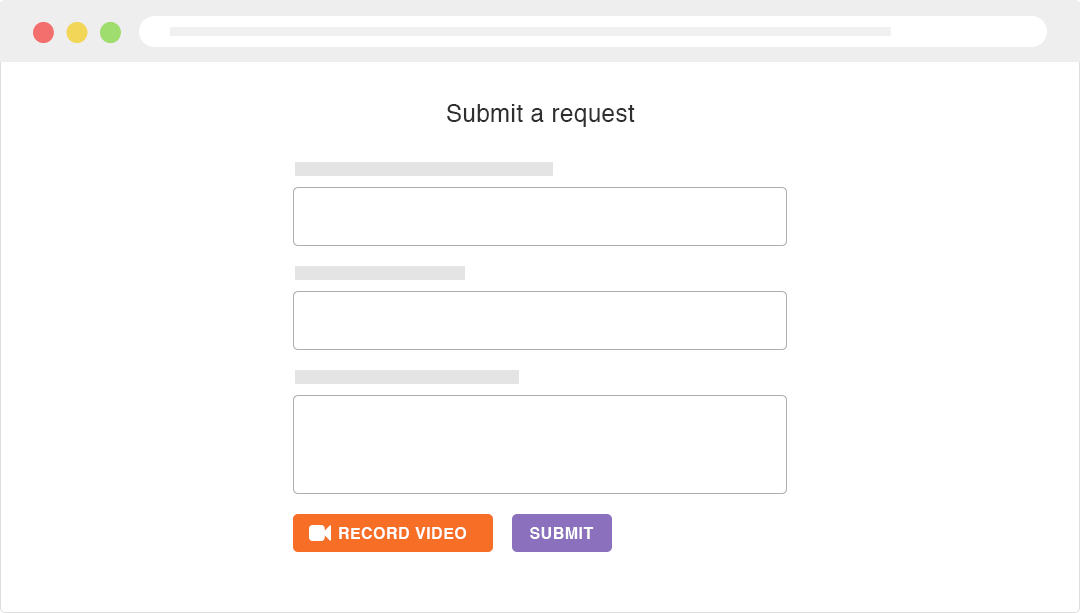Minimize the window using the yellow button
This screenshot has height=613, width=1080.
(77, 32)
